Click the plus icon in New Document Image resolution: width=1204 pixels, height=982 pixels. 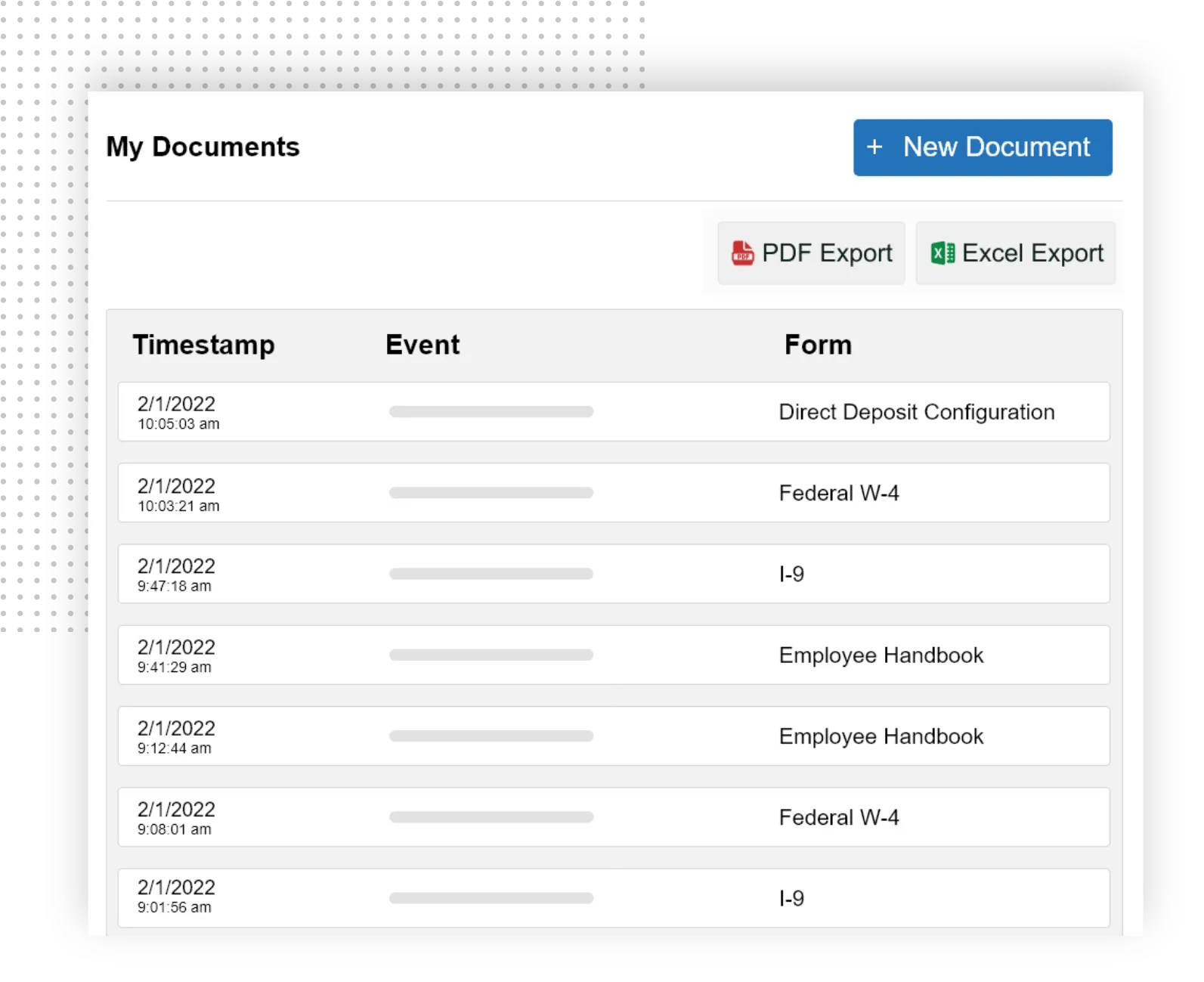(x=874, y=147)
